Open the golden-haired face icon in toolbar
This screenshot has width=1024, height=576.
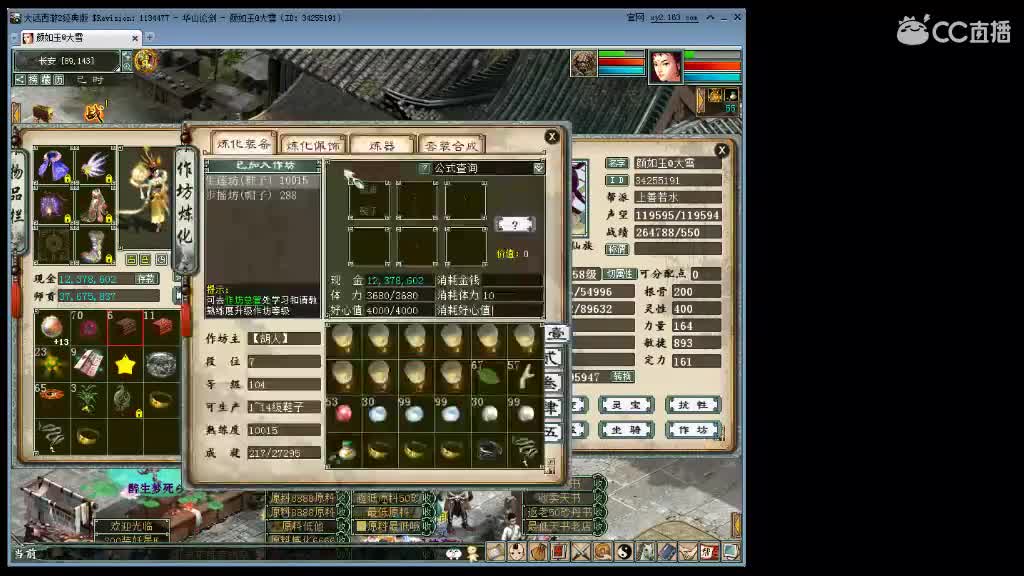(602, 552)
